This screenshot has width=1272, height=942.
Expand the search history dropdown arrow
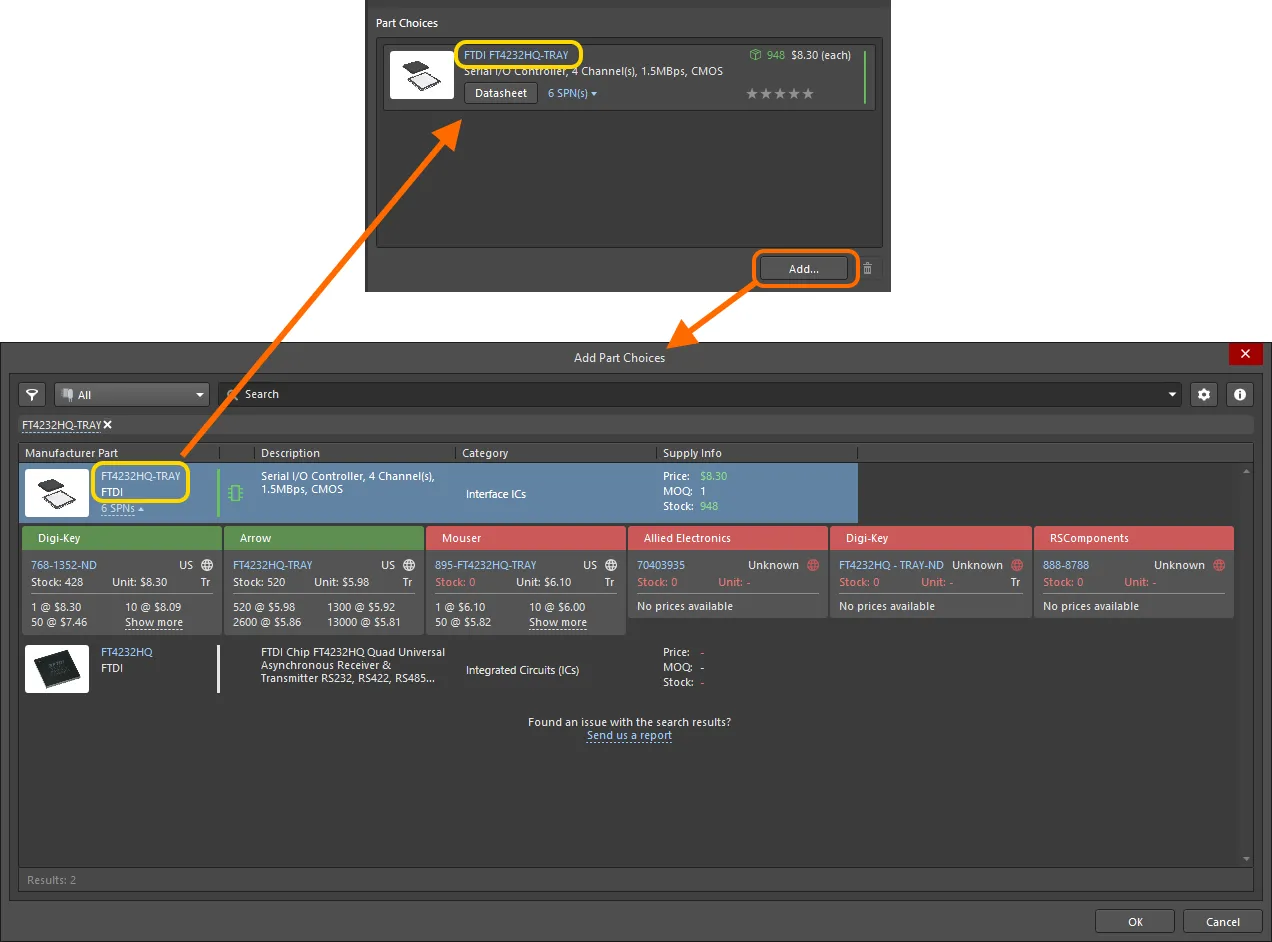coord(1173,394)
